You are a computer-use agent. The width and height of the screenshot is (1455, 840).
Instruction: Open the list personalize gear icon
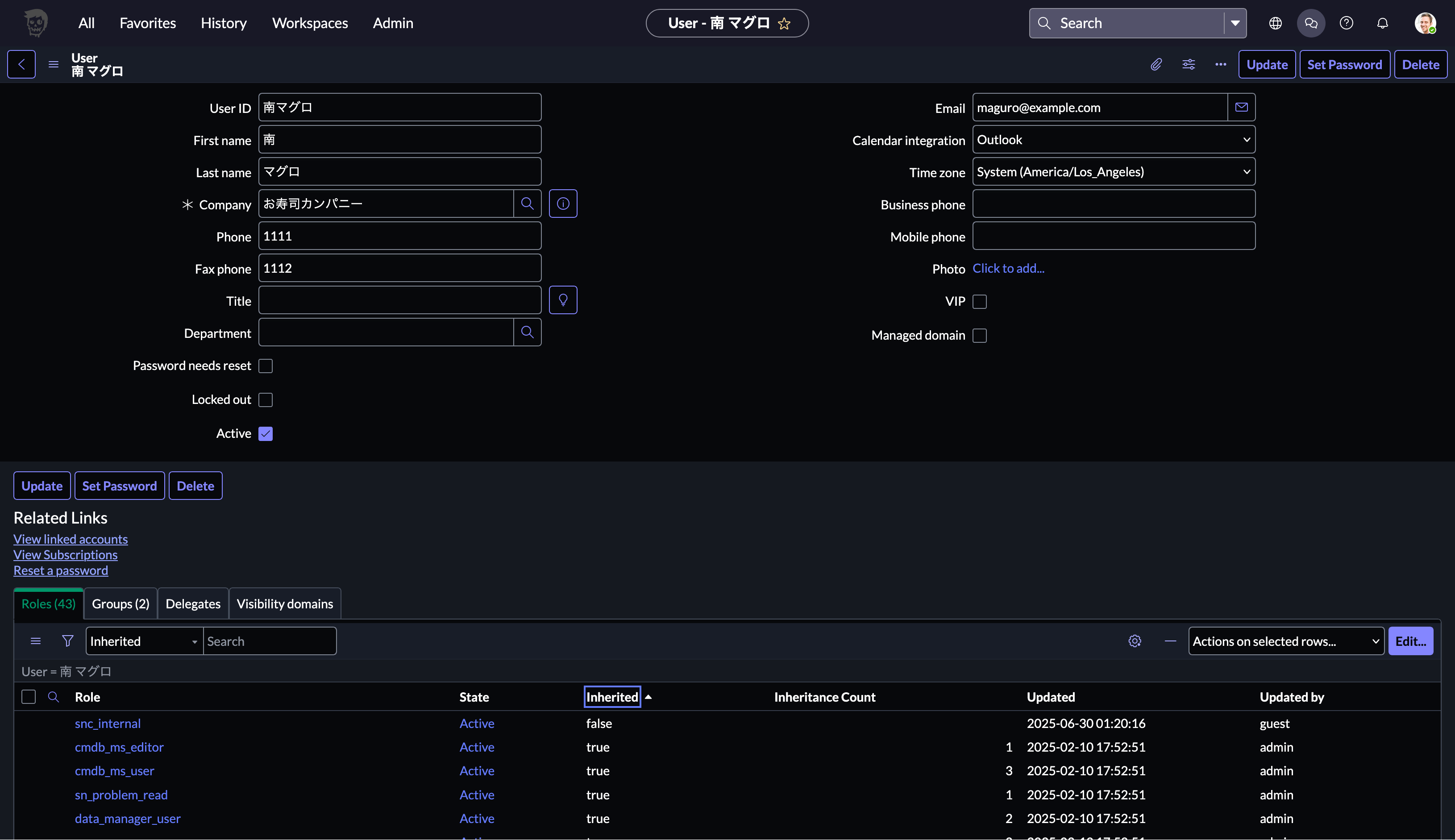click(x=1134, y=641)
